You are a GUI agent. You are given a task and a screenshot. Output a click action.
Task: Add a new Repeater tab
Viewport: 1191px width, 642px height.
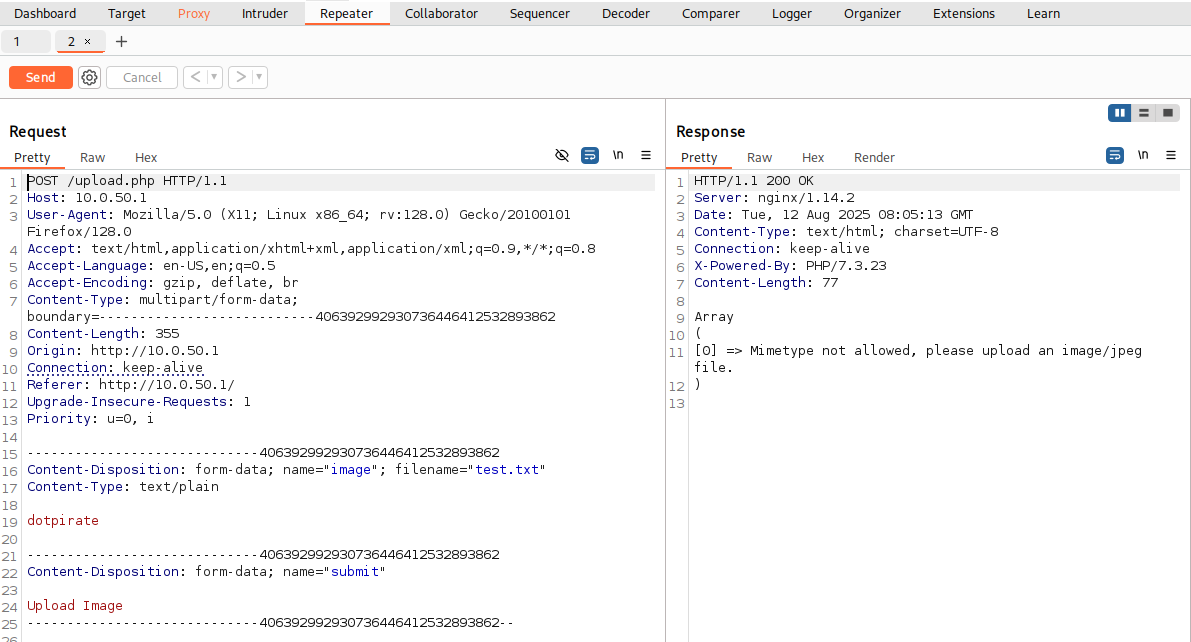point(122,42)
